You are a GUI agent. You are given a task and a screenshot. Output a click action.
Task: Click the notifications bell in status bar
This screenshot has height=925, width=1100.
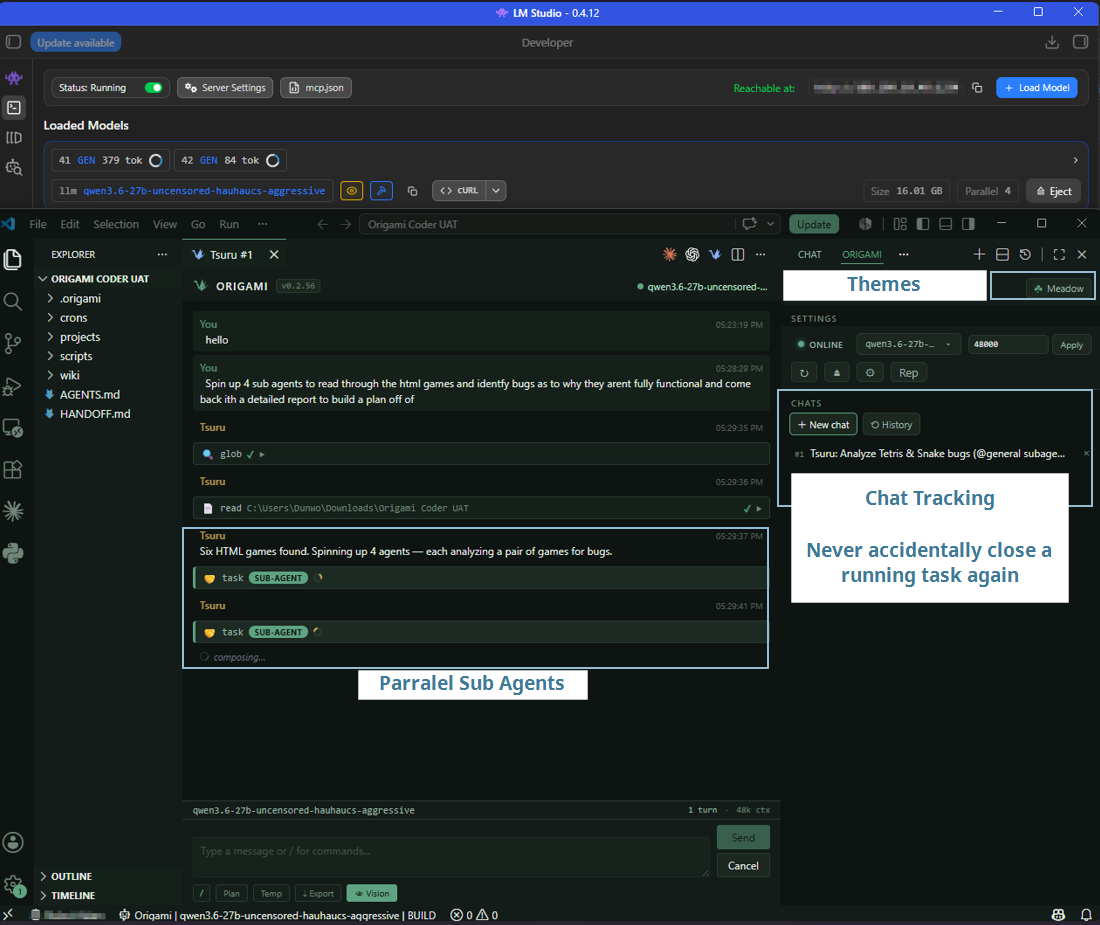[1086, 915]
